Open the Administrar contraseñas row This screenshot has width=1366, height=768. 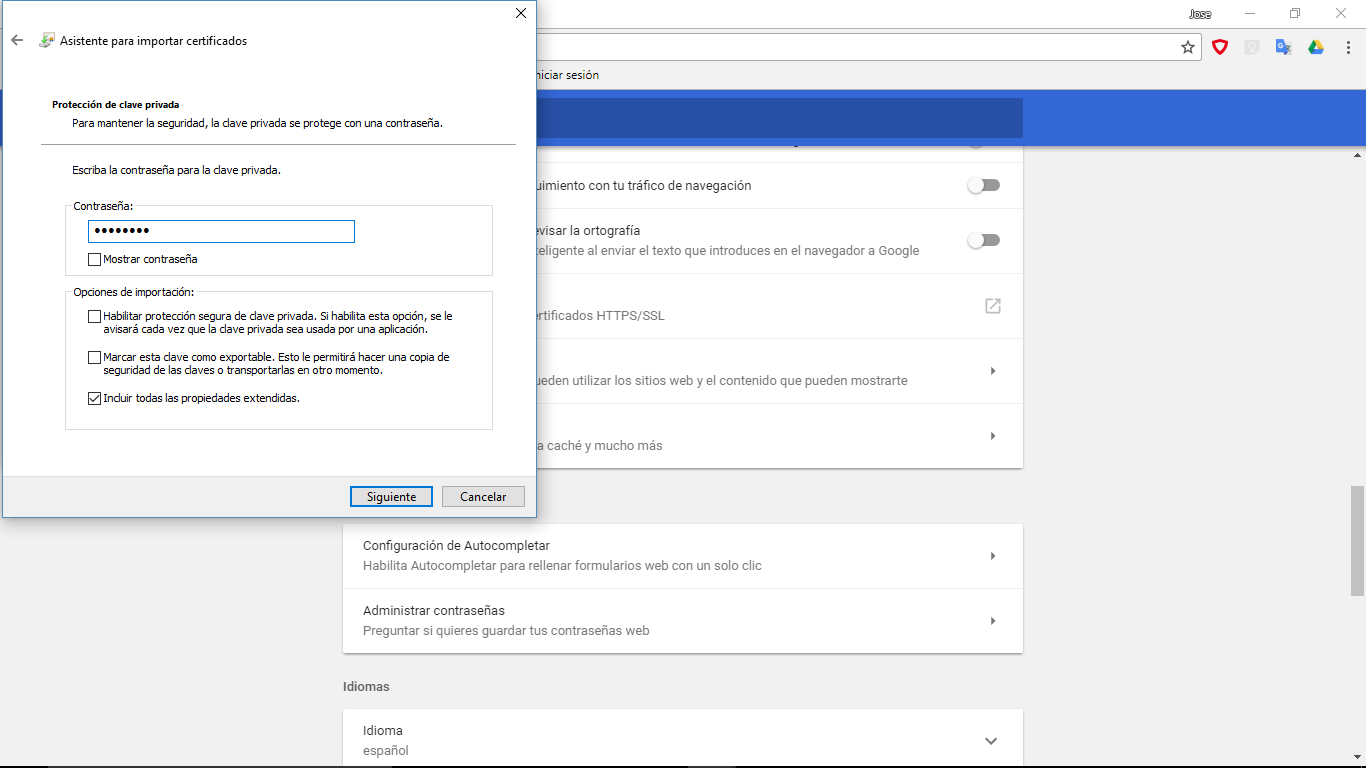click(682, 620)
